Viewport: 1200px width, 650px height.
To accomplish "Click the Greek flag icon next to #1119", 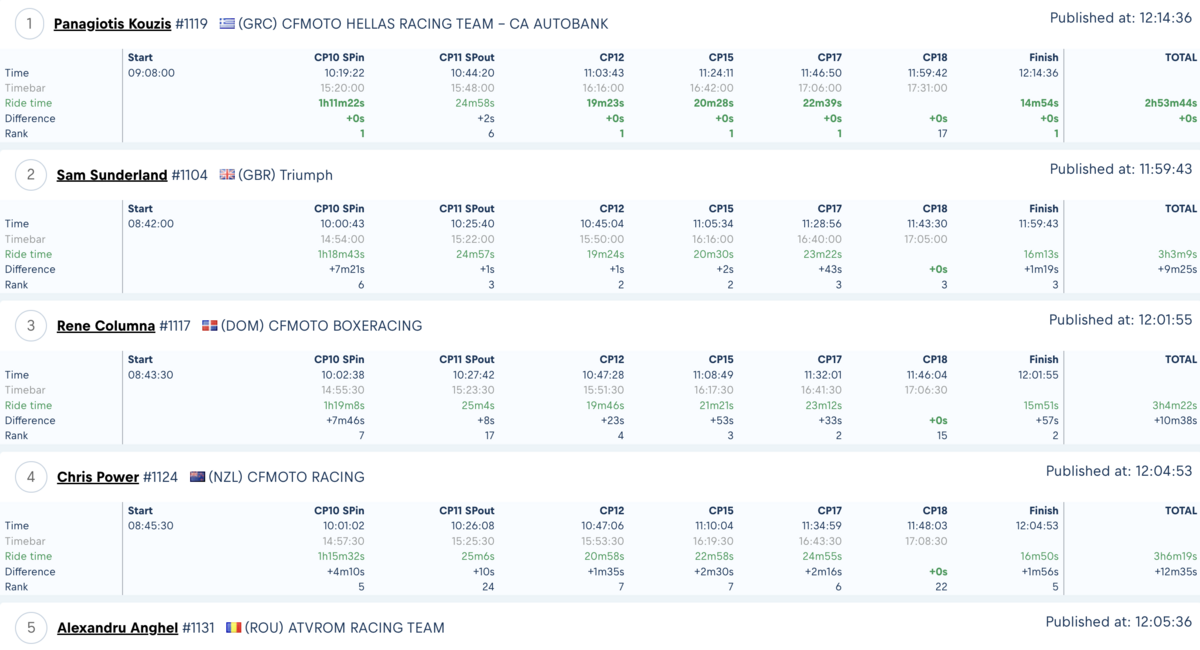I will 227,23.
